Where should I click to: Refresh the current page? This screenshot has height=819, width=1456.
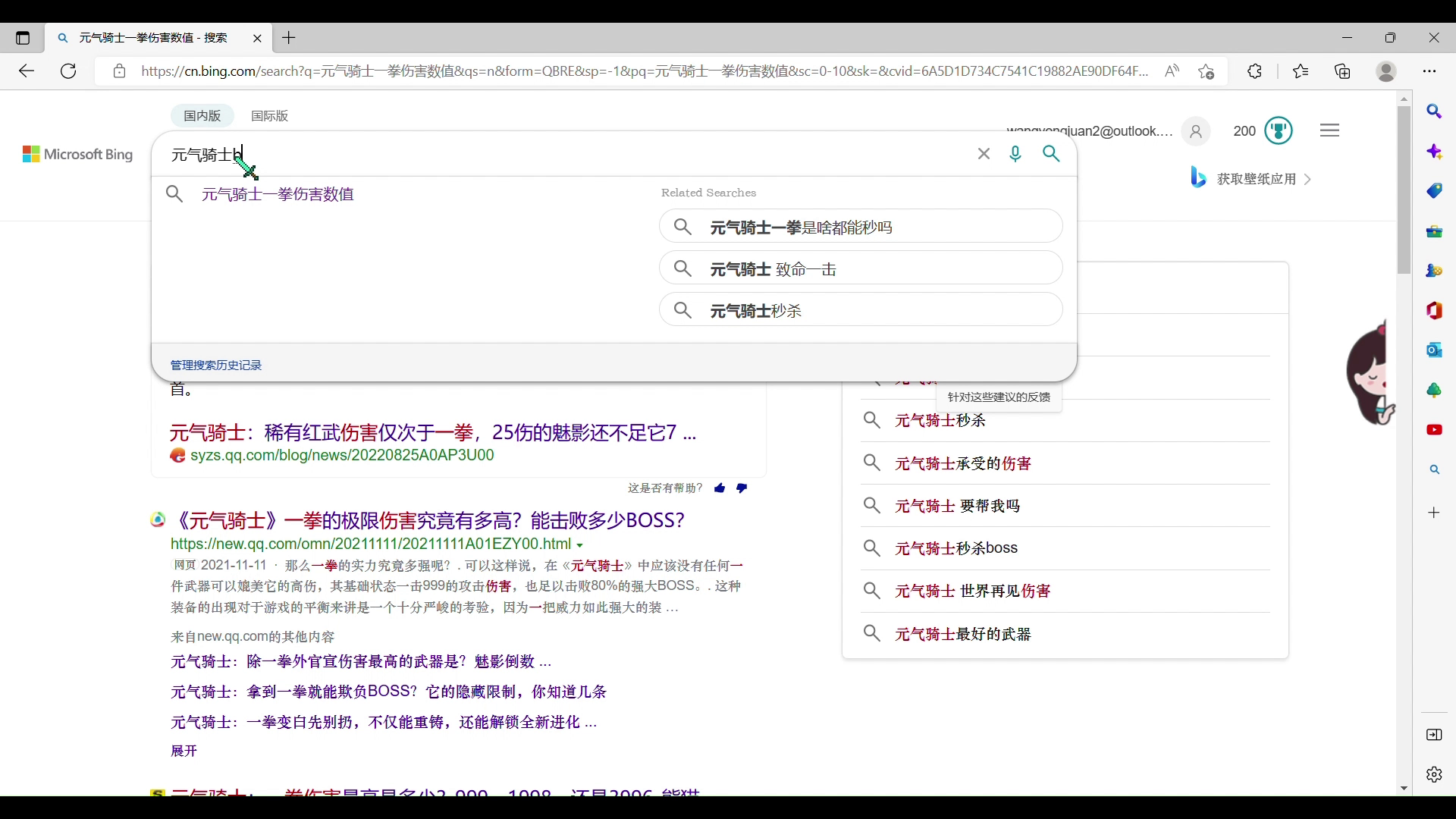[68, 71]
